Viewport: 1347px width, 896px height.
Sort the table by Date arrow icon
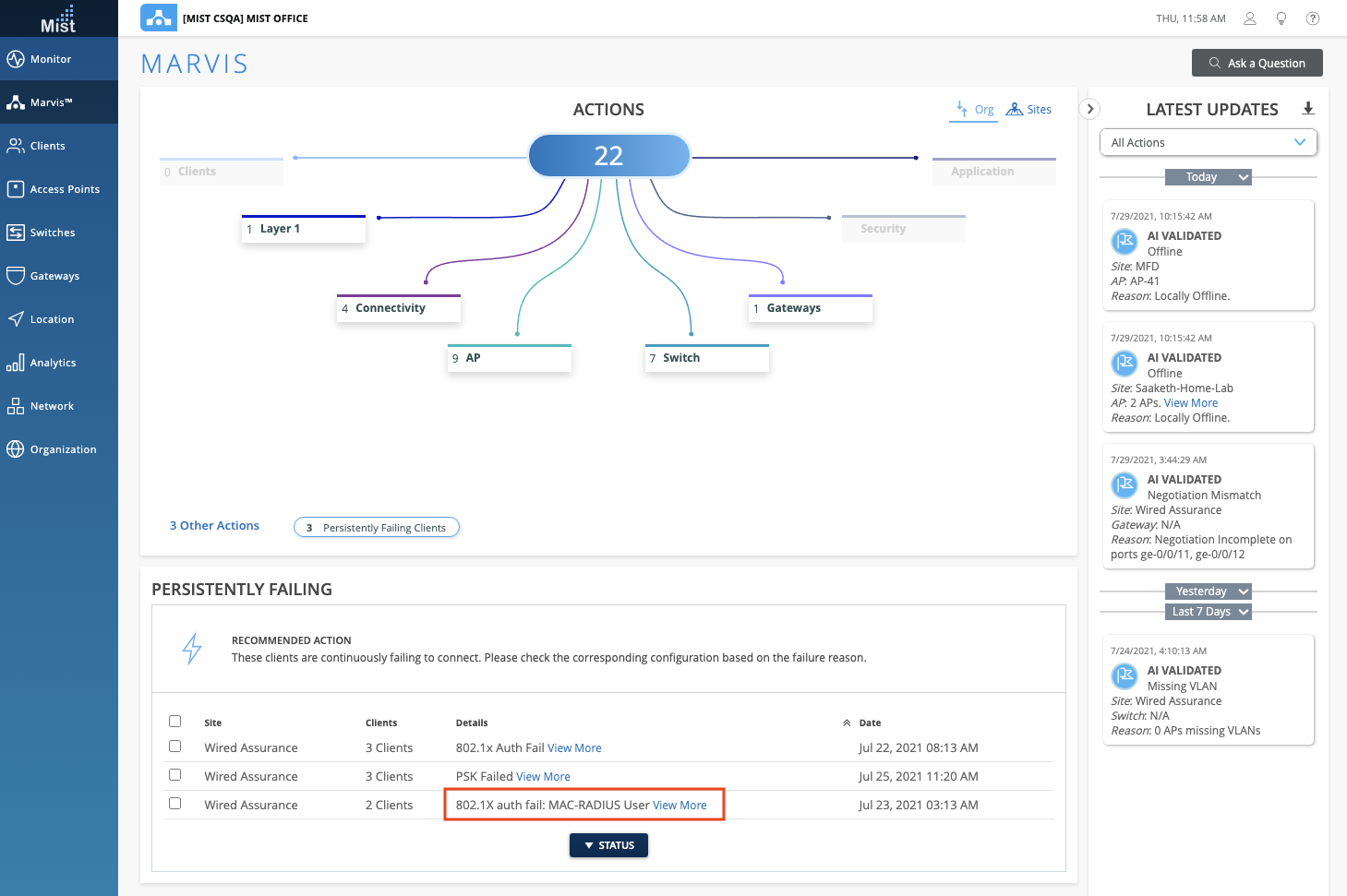[x=847, y=723]
